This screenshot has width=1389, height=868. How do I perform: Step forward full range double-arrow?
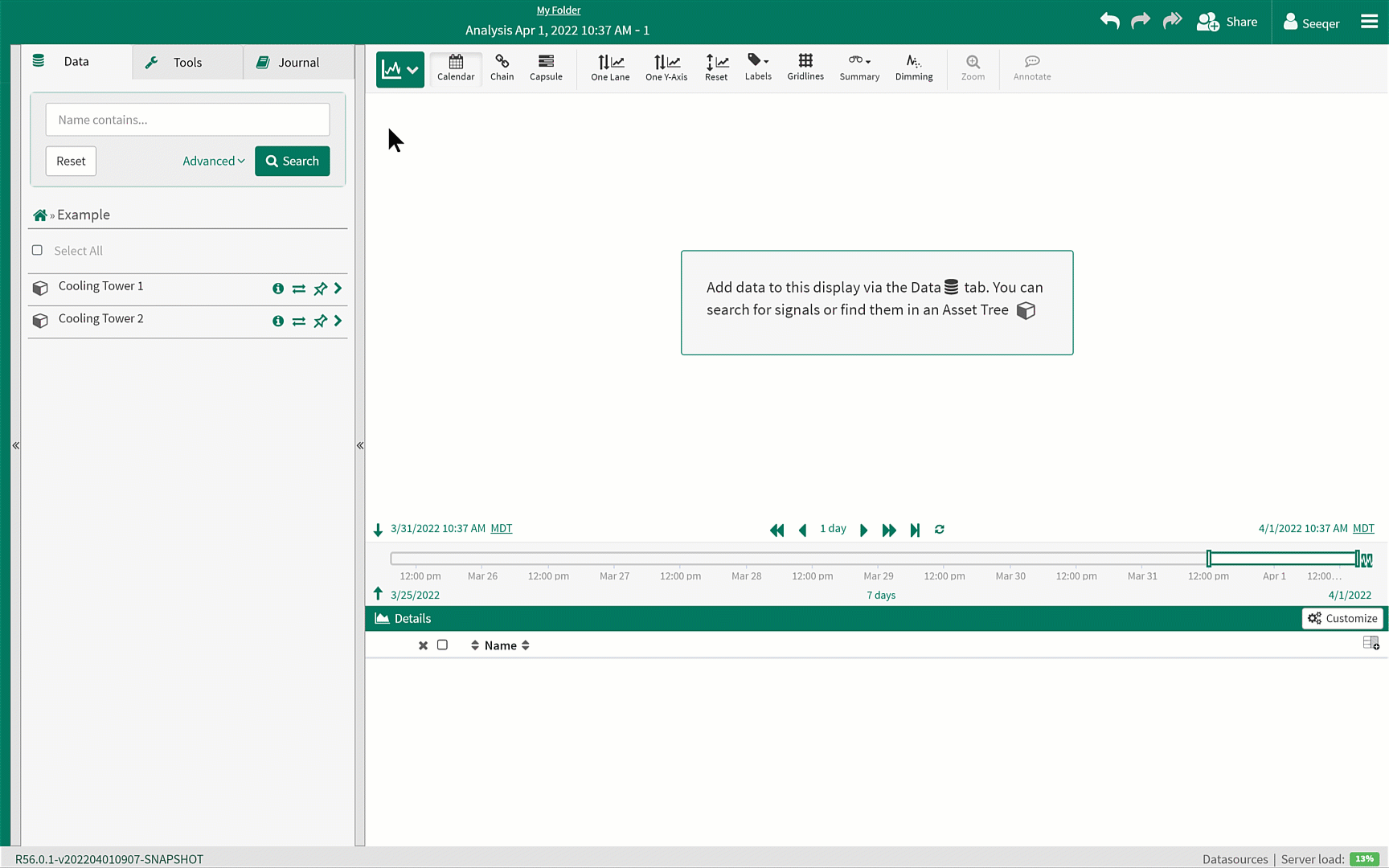pos(889,530)
